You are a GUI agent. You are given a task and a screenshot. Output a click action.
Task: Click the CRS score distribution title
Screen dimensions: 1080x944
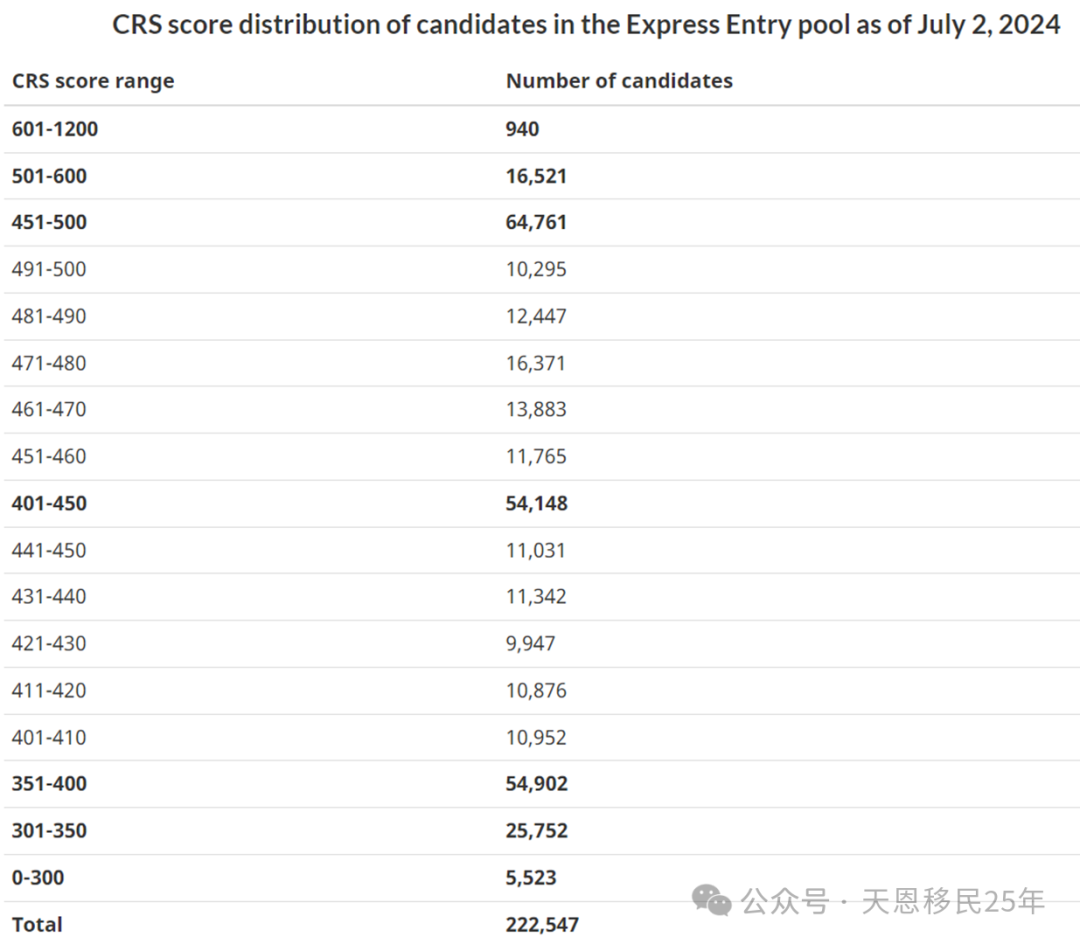point(586,25)
